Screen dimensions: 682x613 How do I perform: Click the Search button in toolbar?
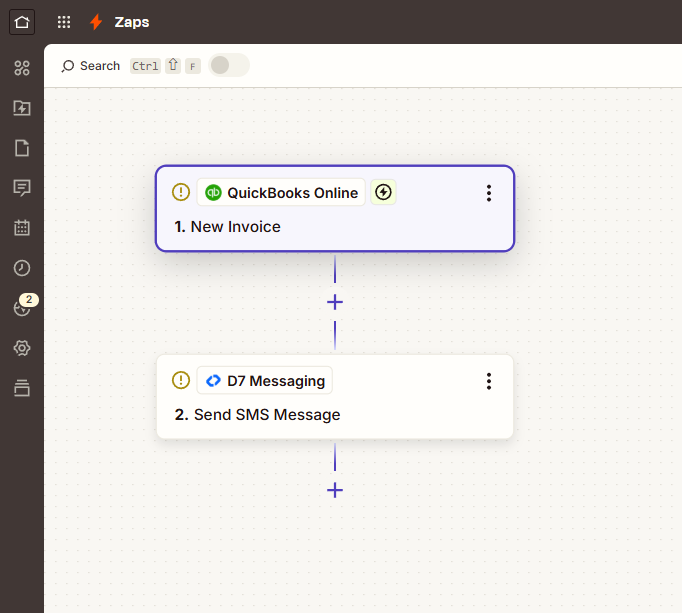[91, 66]
